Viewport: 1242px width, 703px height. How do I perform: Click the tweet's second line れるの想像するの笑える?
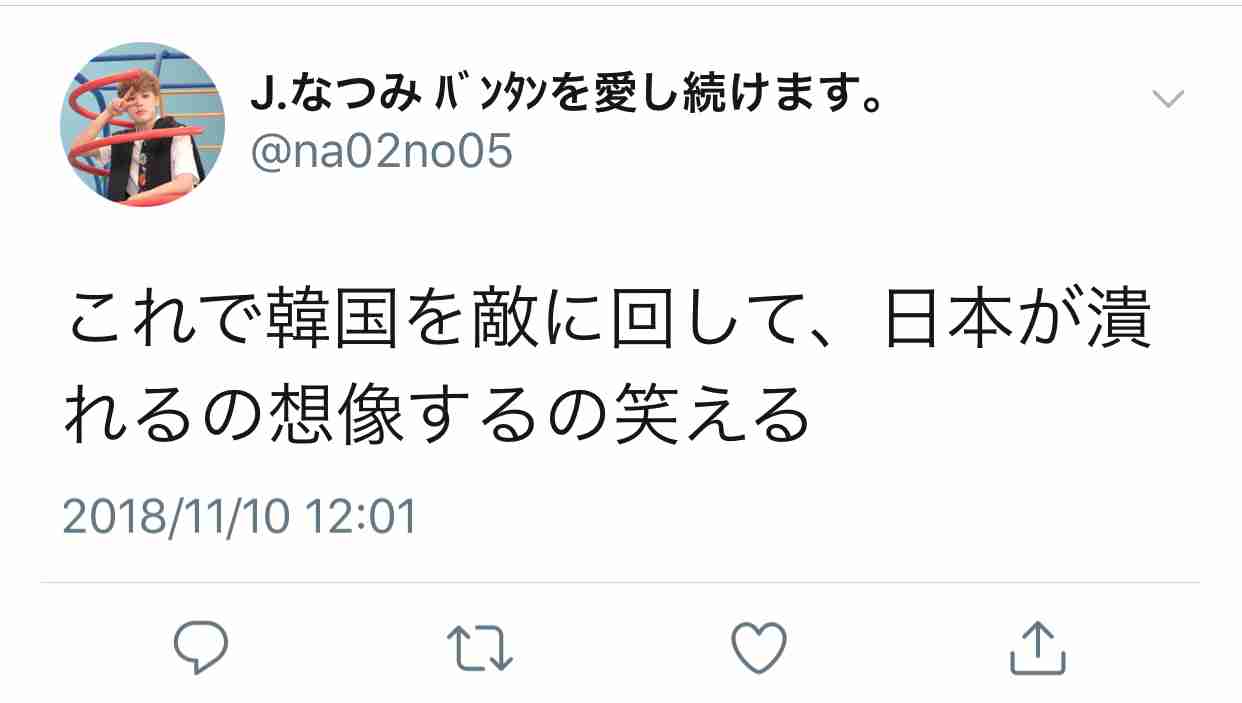[436, 413]
